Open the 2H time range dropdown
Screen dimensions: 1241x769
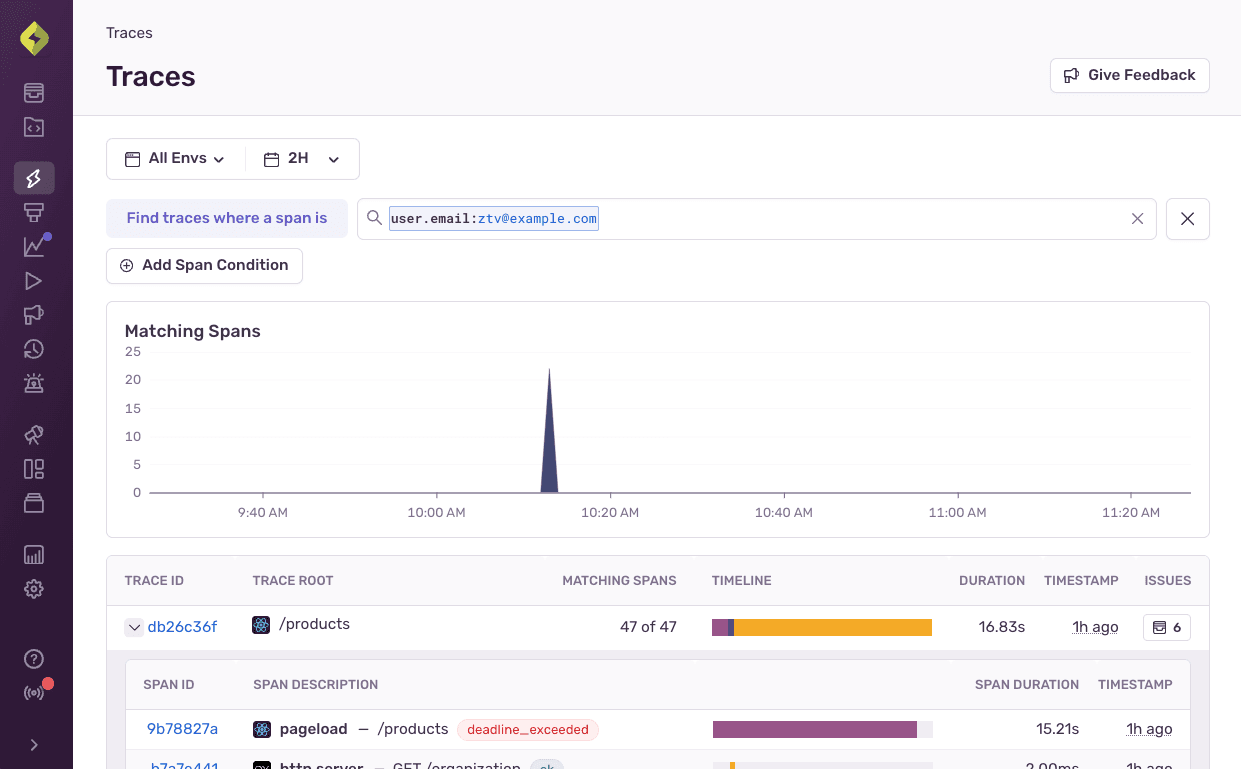pyautogui.click(x=301, y=158)
